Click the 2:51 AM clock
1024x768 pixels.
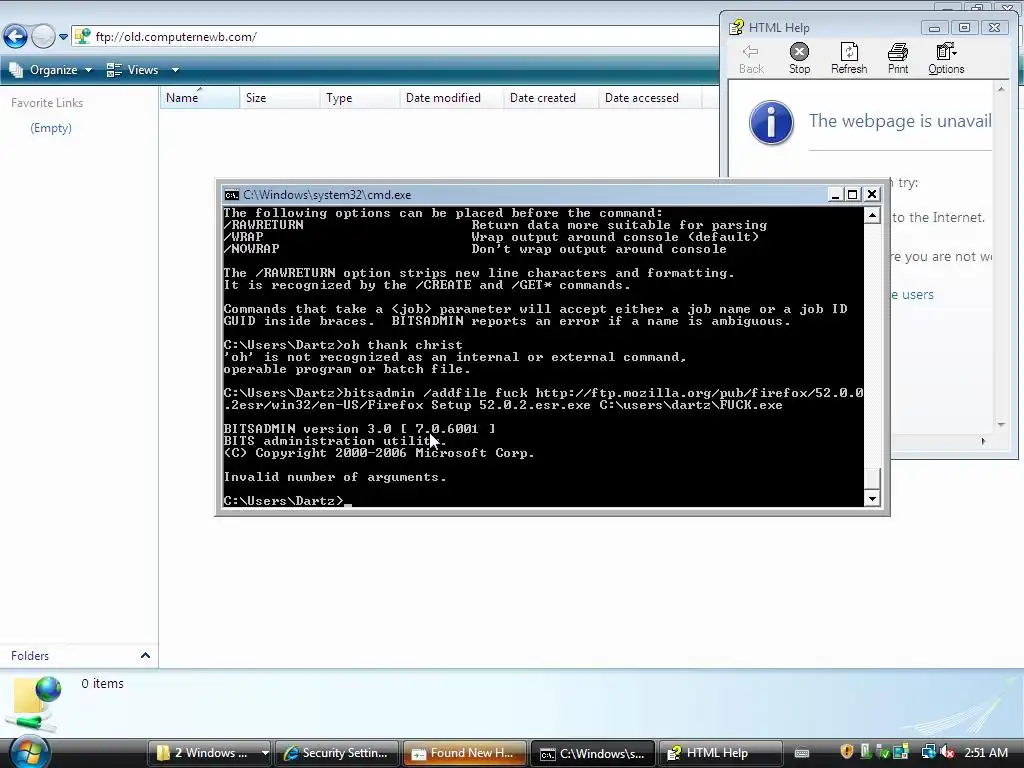(986, 752)
